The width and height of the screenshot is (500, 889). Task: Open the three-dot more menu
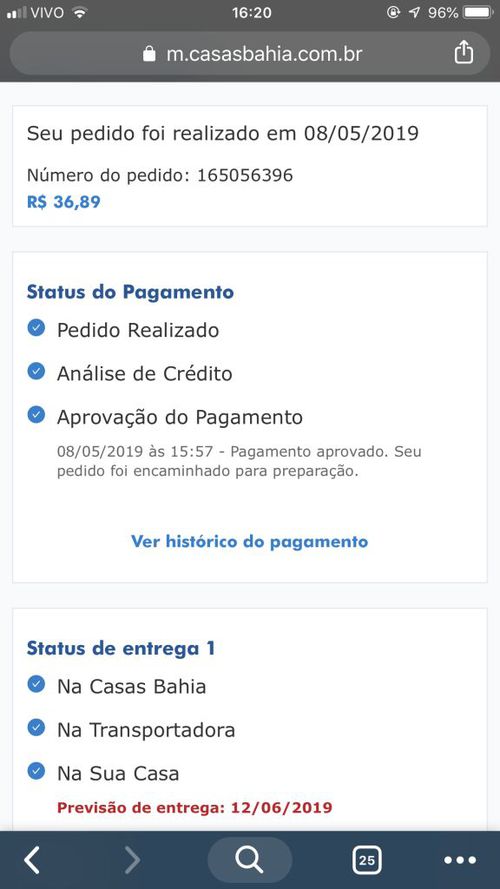[x=460, y=860]
